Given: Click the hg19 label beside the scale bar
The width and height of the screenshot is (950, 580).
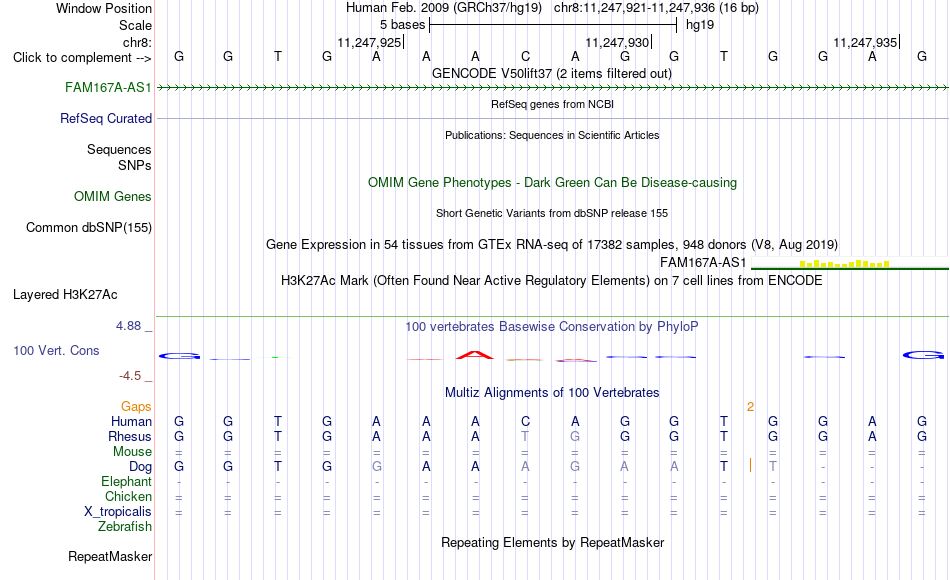Looking at the screenshot, I should [700, 25].
